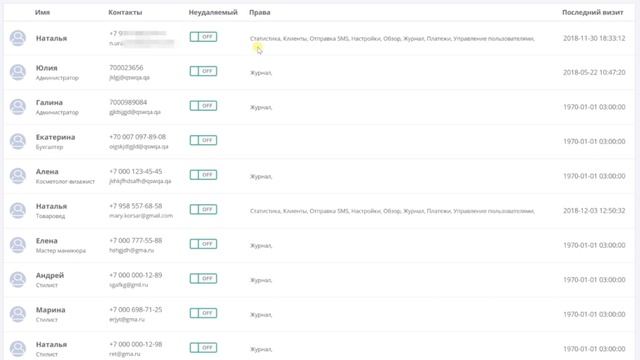Click rights list in Наталья Товаровед's row

[392, 211]
